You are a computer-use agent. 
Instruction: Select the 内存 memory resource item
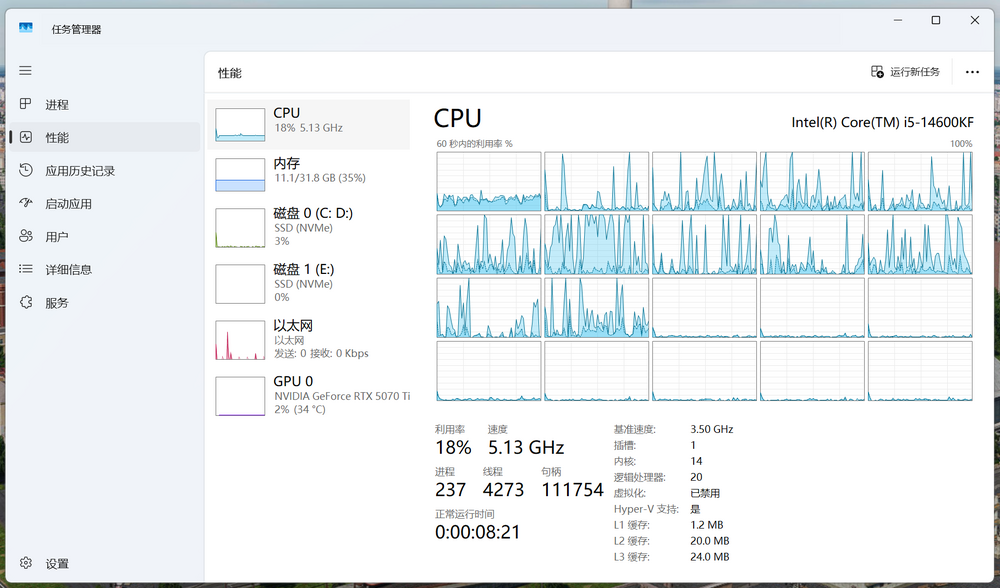(x=309, y=174)
